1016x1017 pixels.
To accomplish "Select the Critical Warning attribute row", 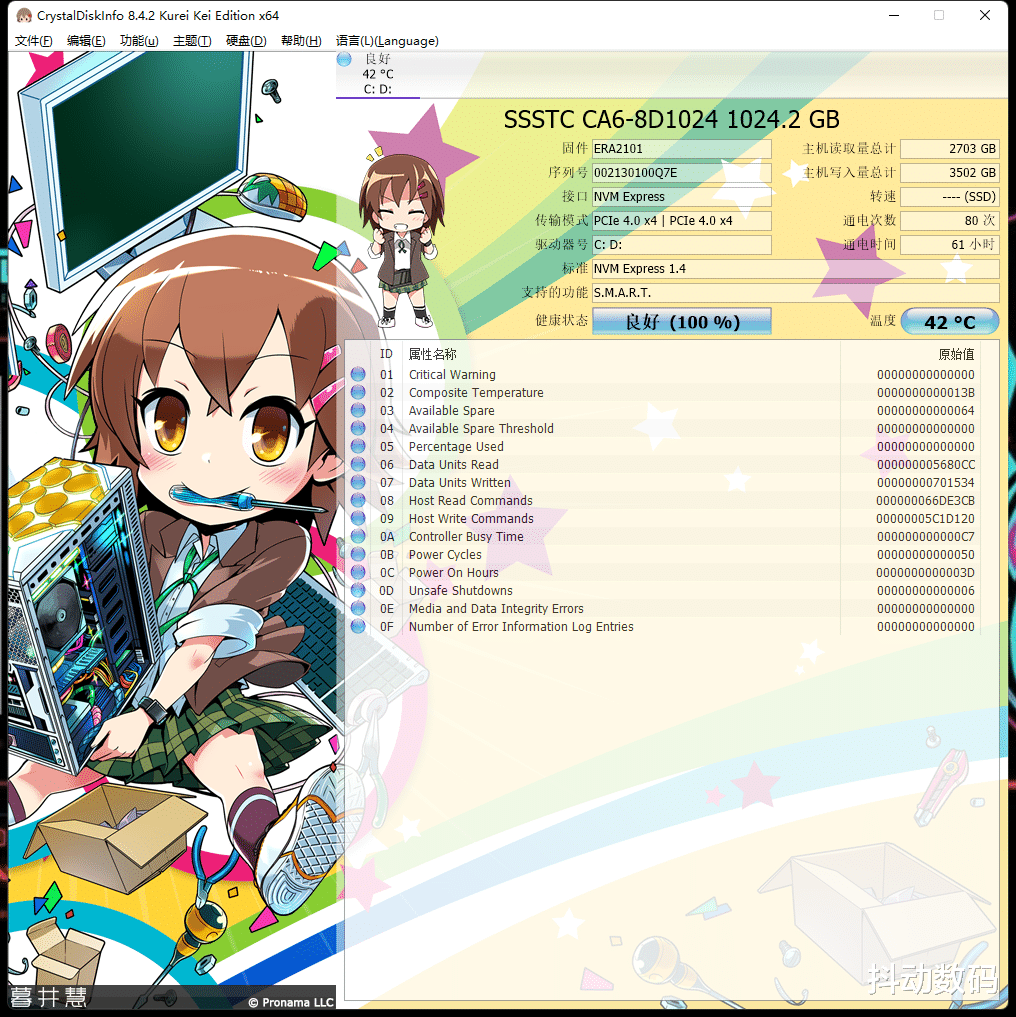I will point(662,374).
